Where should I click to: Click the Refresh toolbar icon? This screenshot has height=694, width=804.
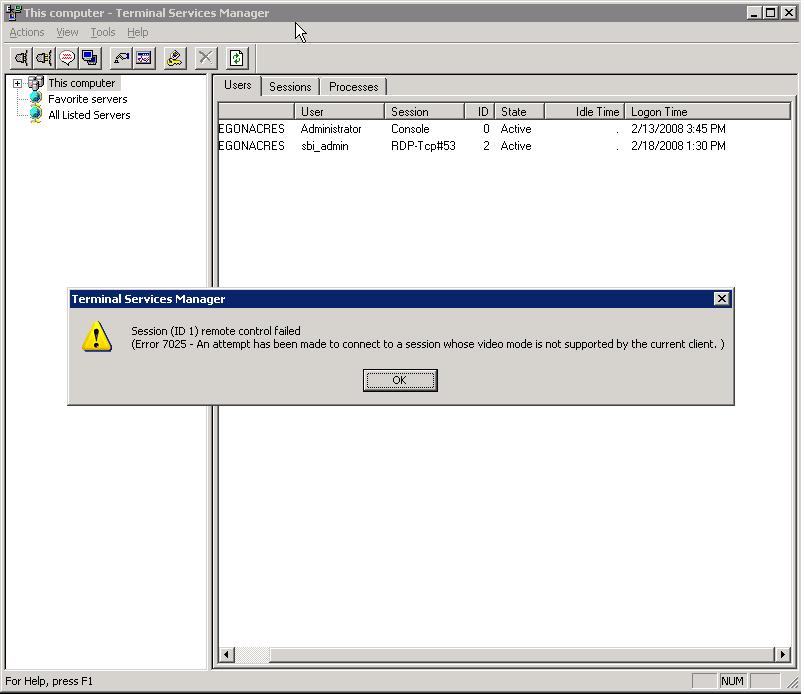tap(237, 58)
